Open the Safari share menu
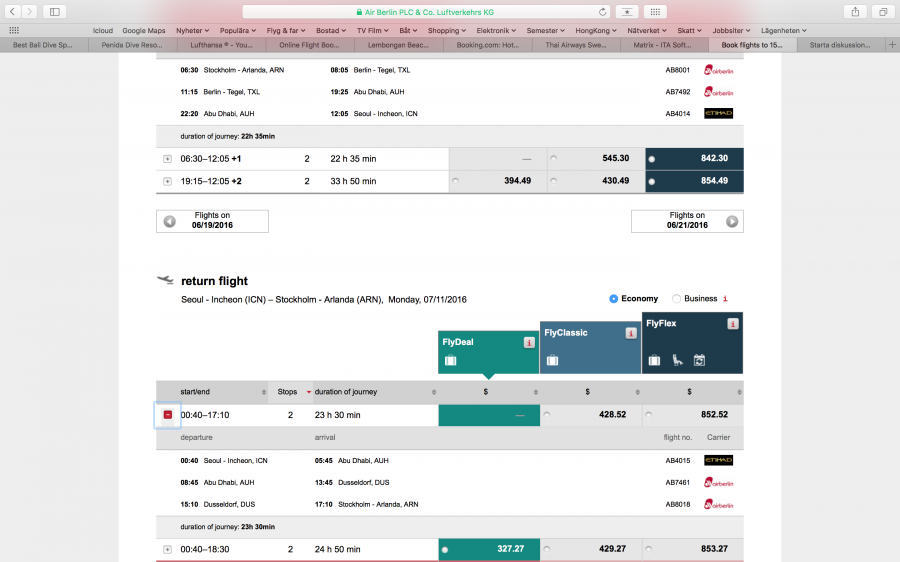 856,11
